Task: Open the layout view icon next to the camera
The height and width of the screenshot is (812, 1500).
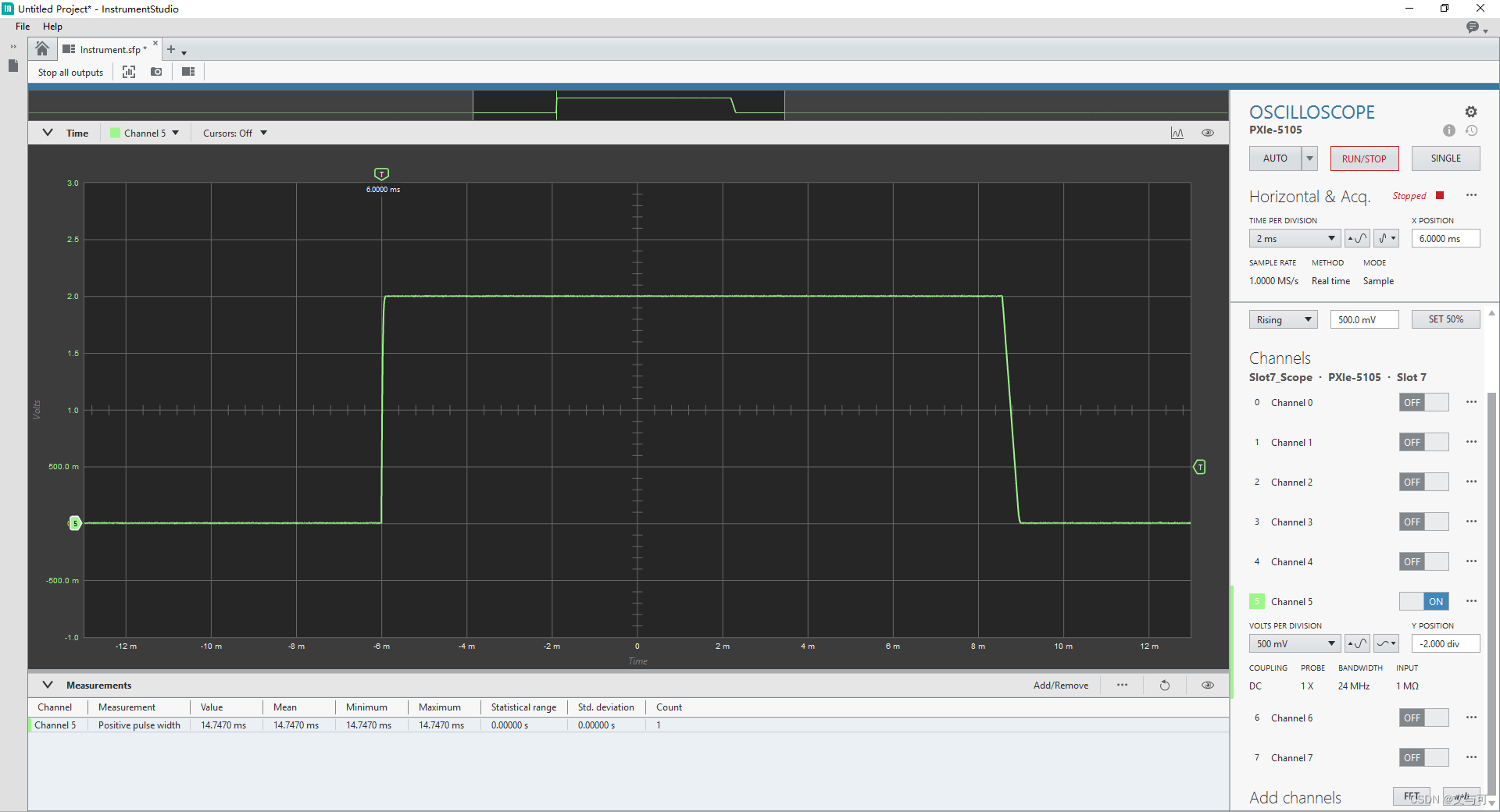Action: tap(187, 71)
